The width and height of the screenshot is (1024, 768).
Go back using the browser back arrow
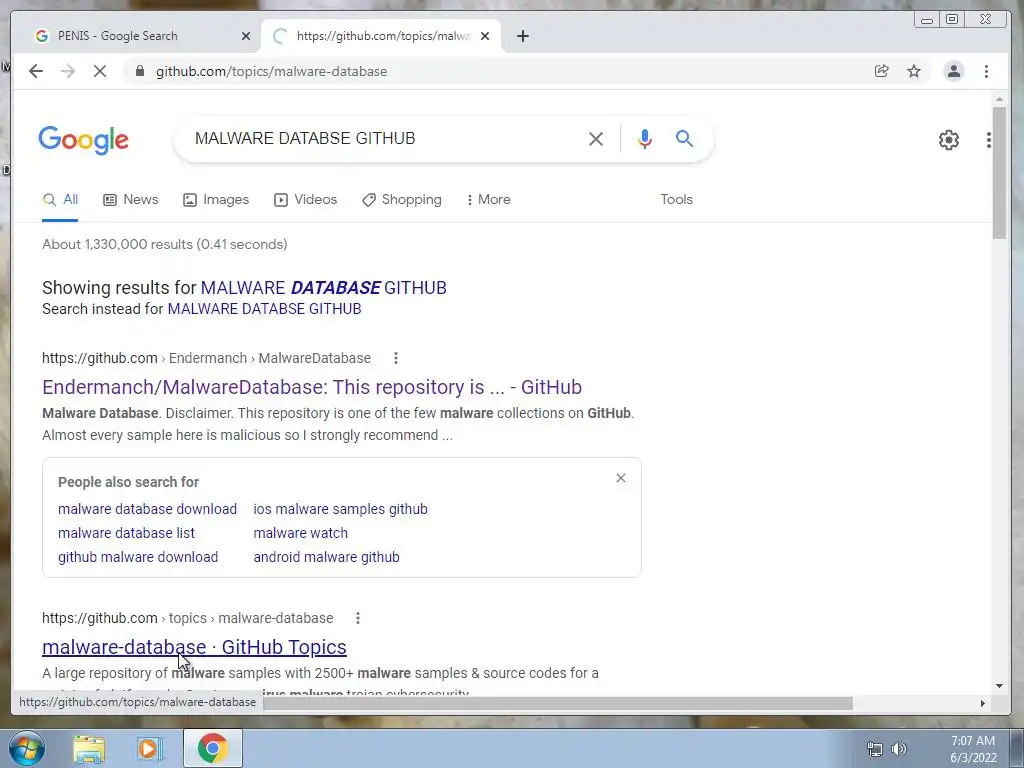pos(36,71)
